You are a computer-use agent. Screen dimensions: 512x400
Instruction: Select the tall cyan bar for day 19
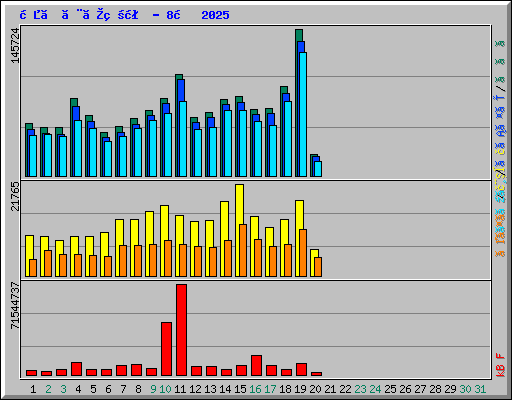(x=303, y=114)
